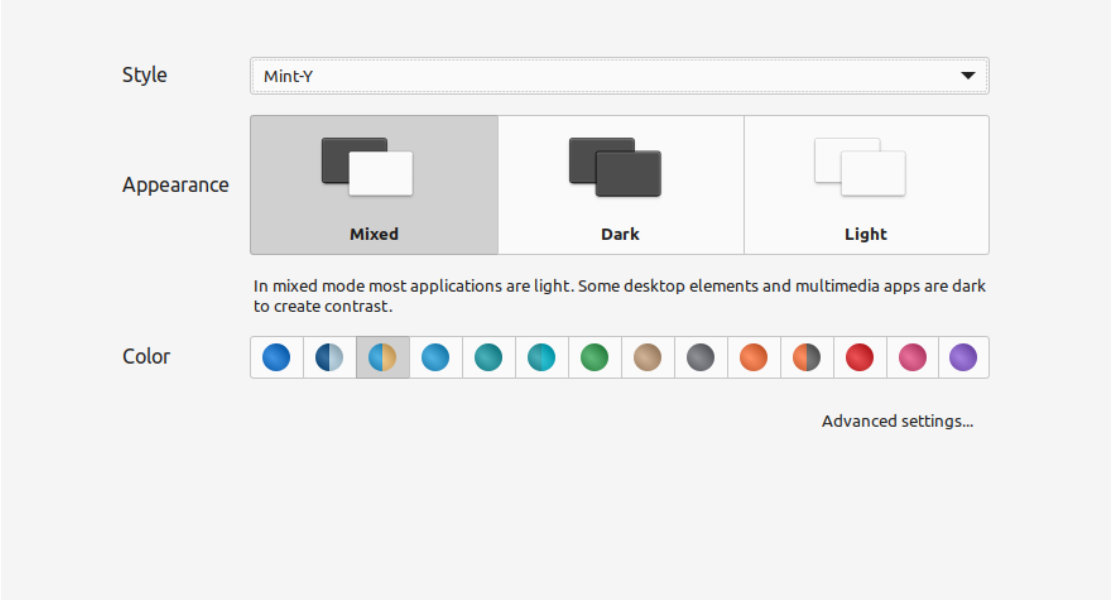The height and width of the screenshot is (600, 1113).
Task: Click the mixed mode description text
Action: pyautogui.click(x=619, y=296)
